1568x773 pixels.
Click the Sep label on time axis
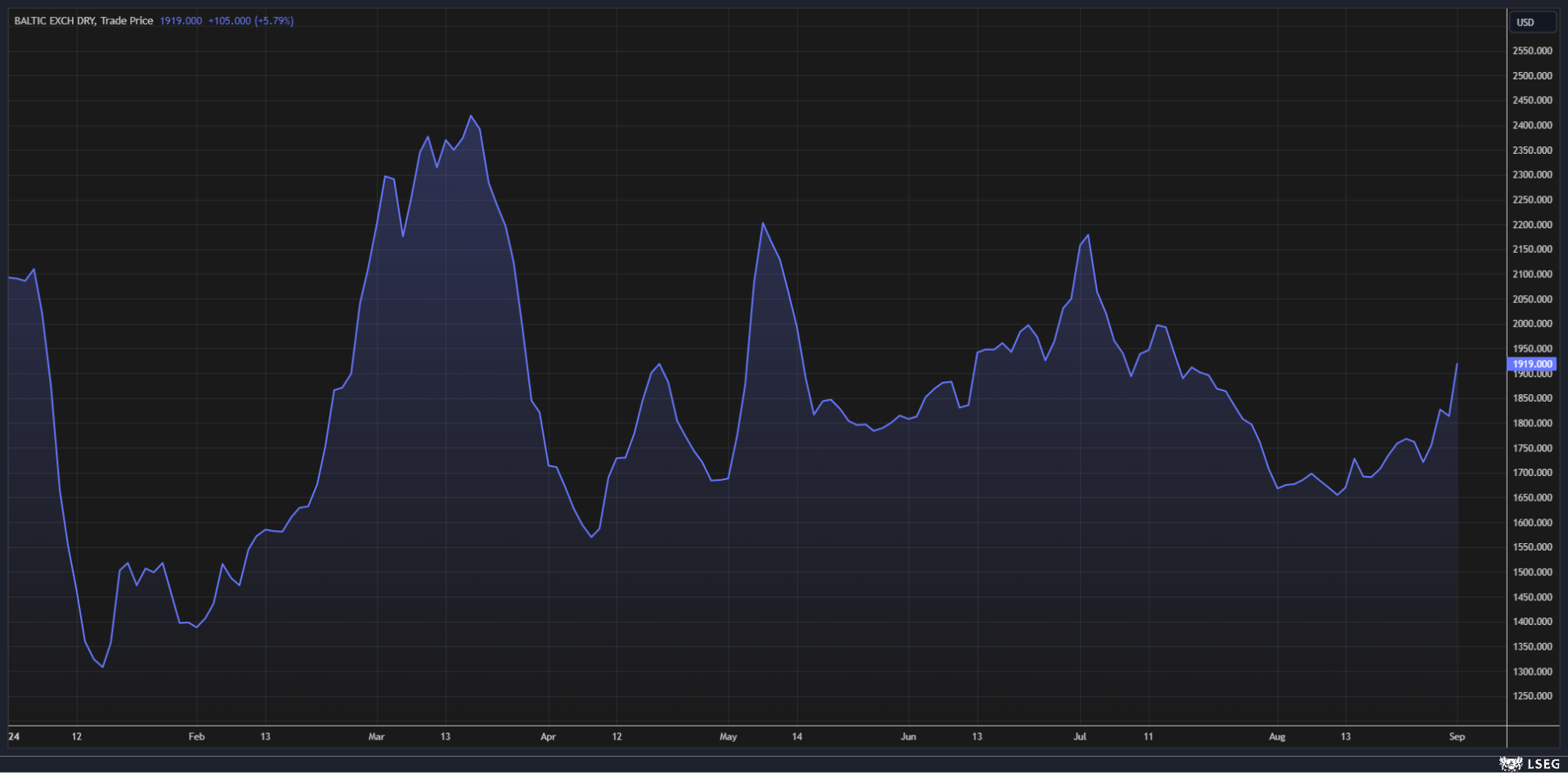pyautogui.click(x=1457, y=736)
